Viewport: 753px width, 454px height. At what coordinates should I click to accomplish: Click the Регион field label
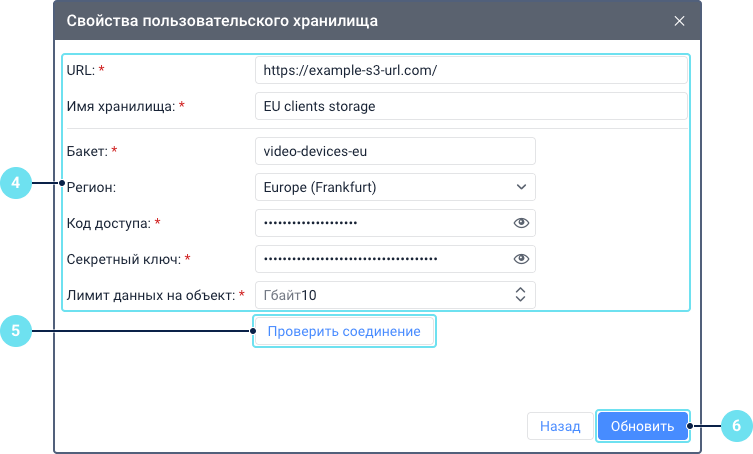[91, 187]
